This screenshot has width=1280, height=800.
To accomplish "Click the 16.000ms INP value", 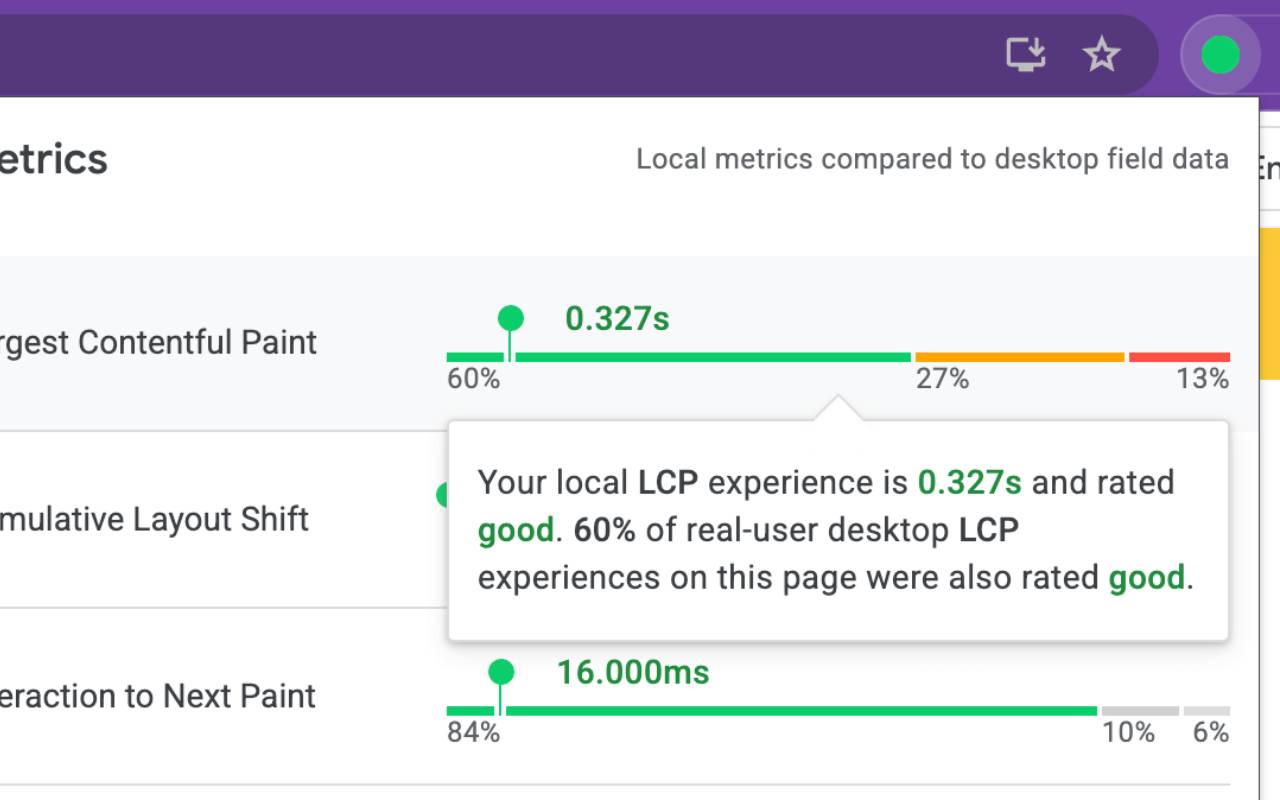I will point(632,672).
